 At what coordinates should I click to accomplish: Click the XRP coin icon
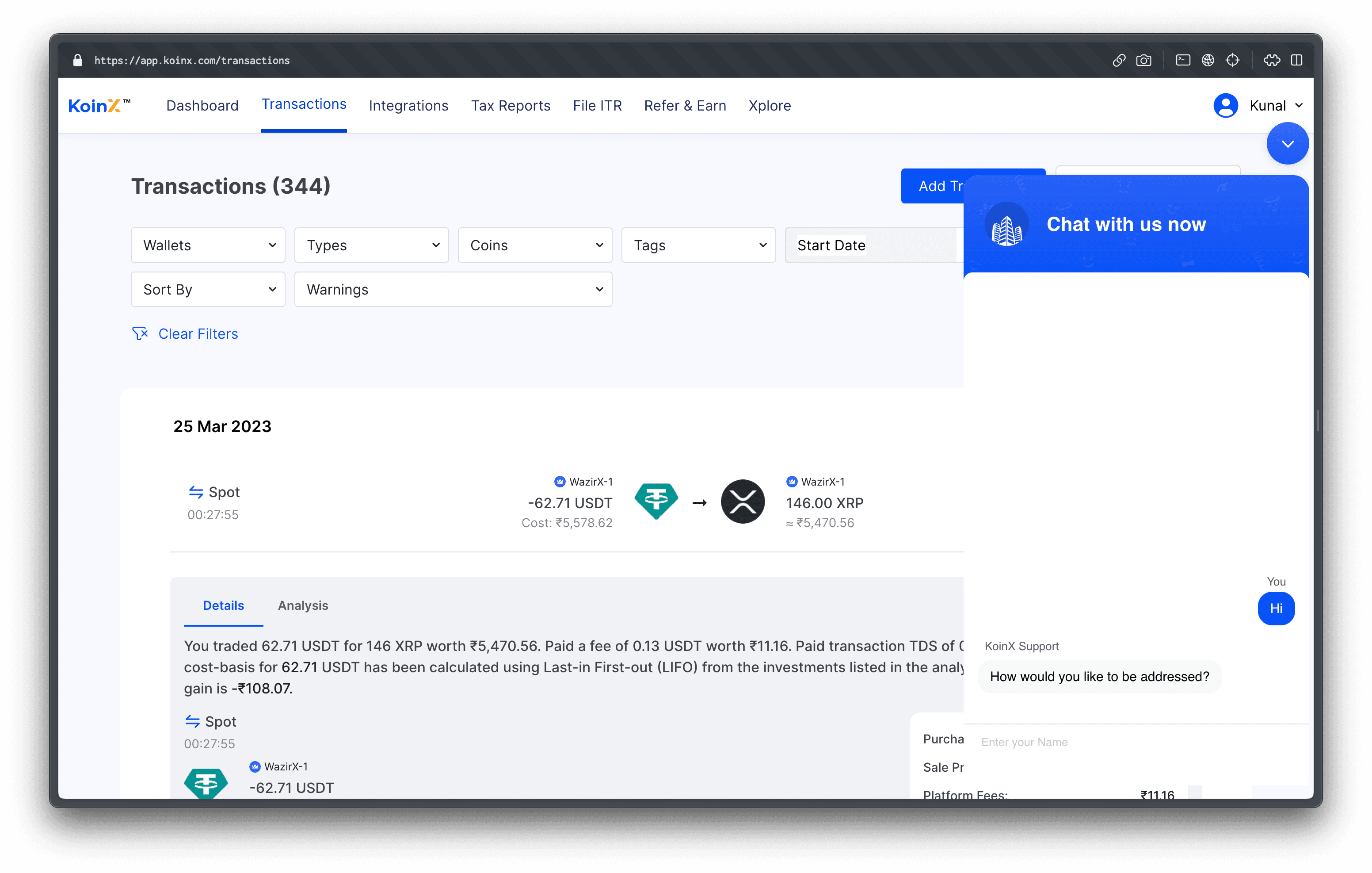[742, 502]
